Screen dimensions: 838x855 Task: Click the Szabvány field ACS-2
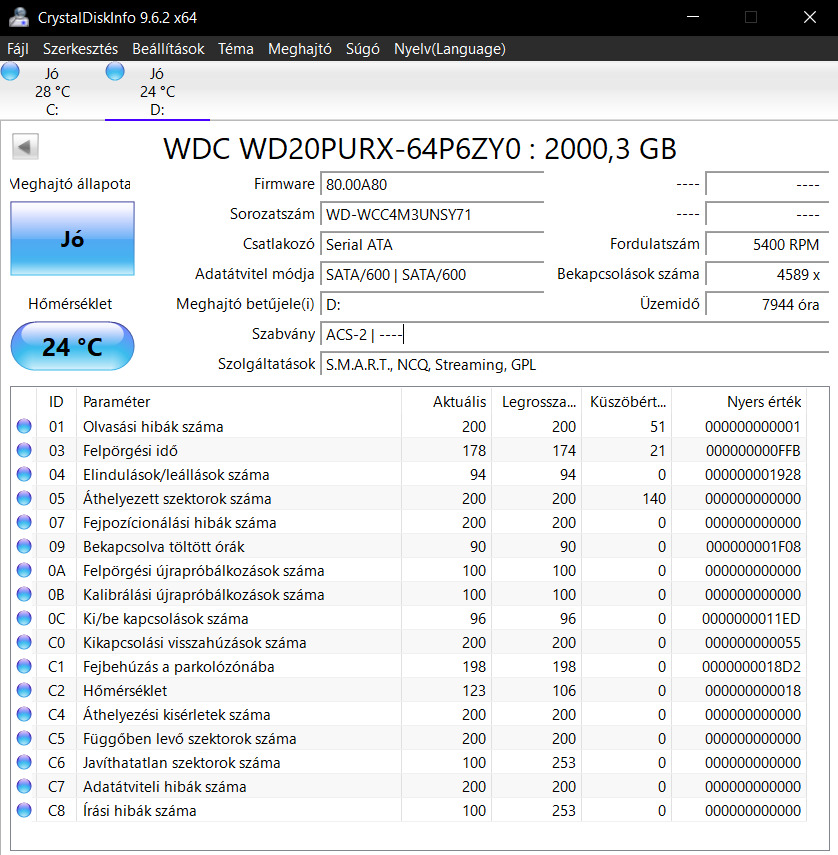tap(575, 334)
